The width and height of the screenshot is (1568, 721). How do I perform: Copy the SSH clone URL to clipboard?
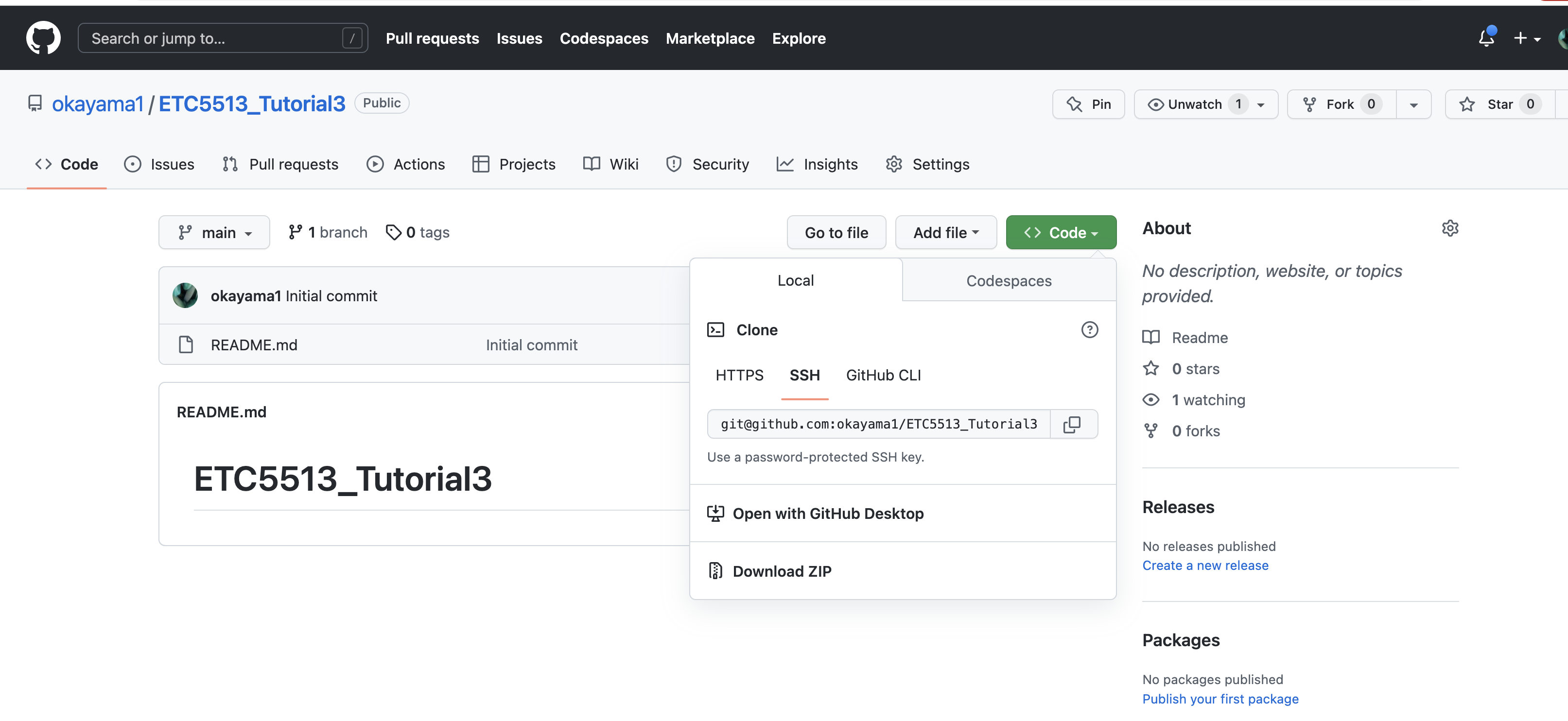pos(1073,424)
